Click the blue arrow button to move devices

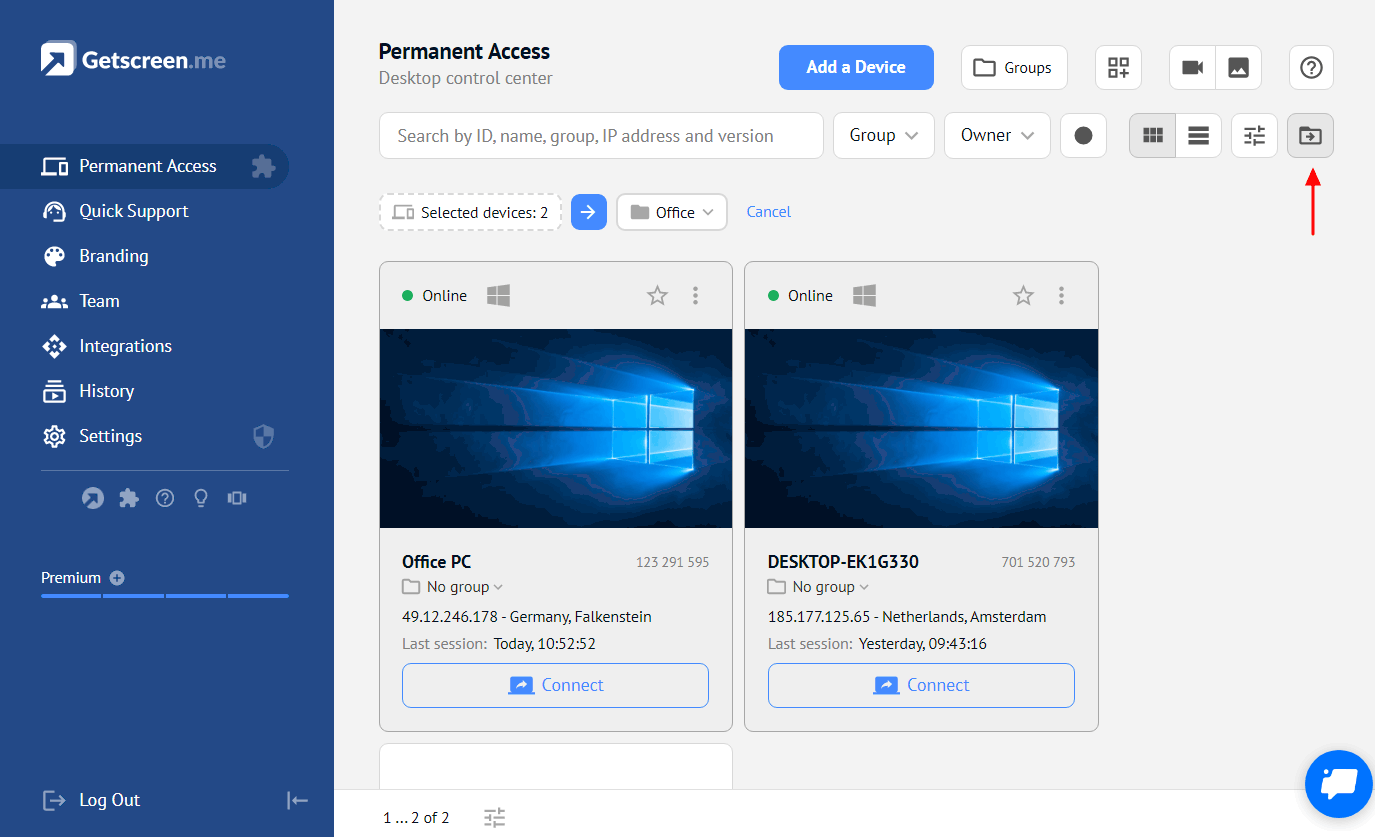coord(589,212)
